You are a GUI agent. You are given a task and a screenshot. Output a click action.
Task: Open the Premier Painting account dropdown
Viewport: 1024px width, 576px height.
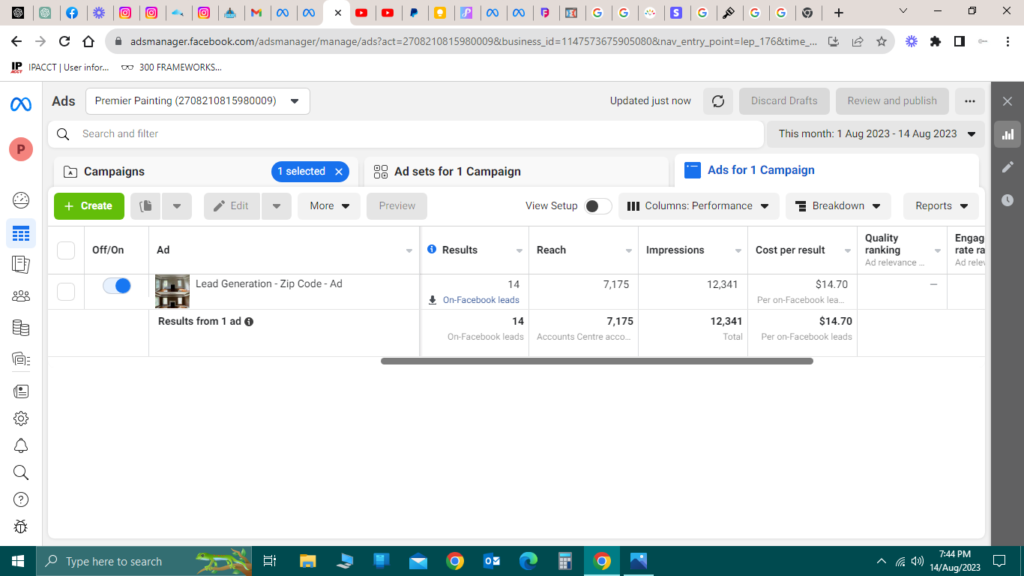pyautogui.click(x=198, y=101)
